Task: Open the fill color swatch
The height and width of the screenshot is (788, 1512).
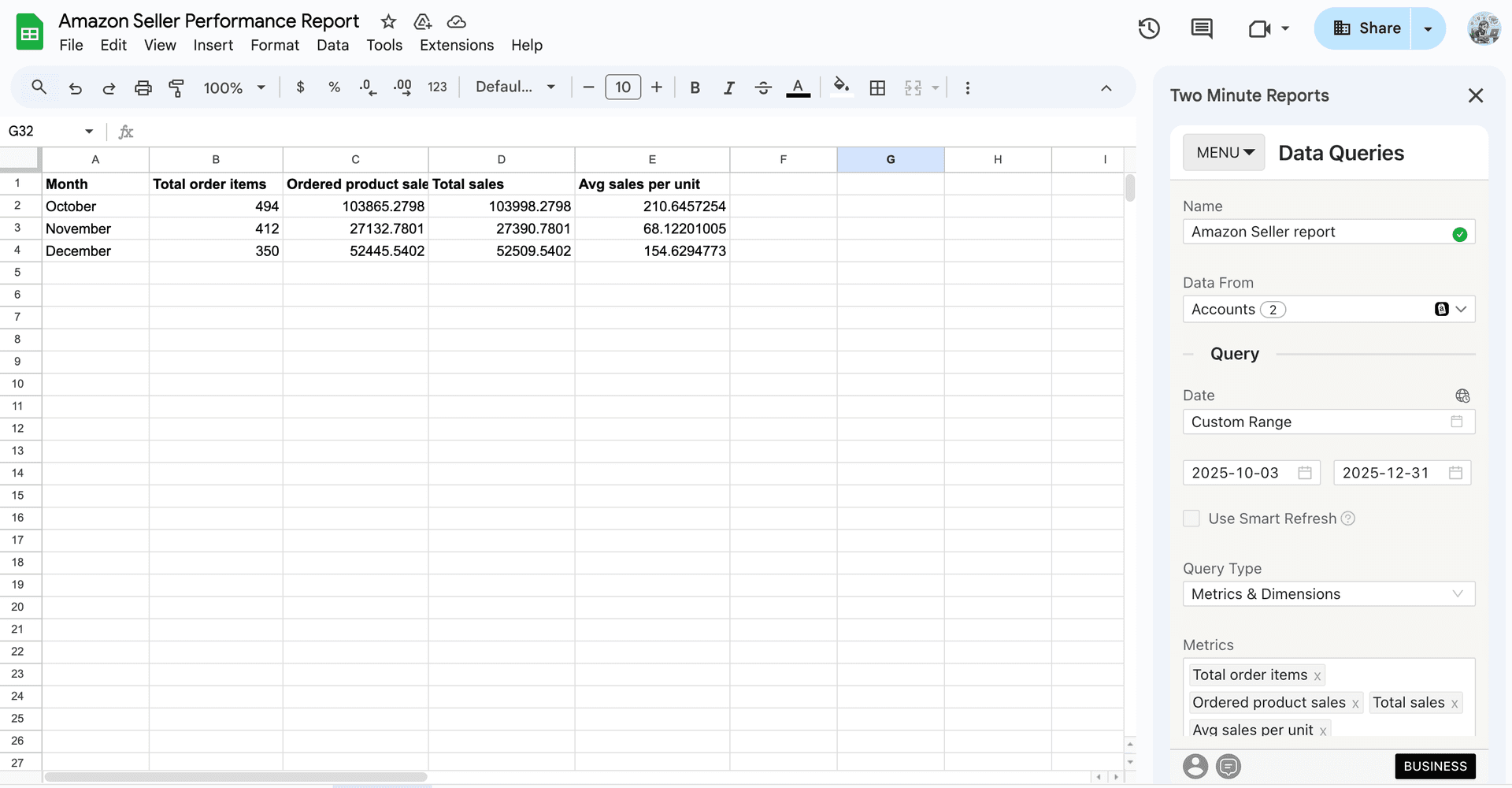Action: point(840,87)
